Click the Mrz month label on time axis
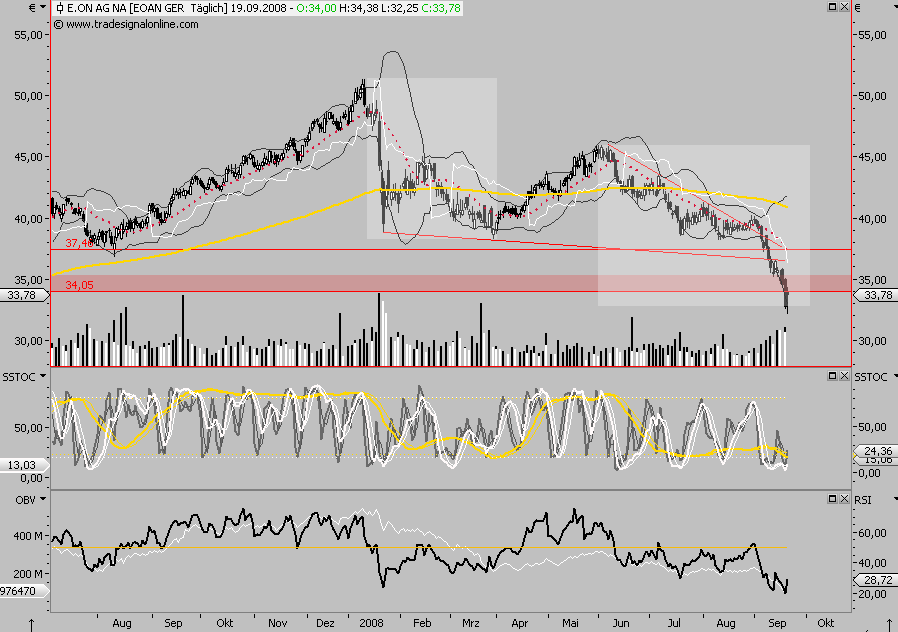This screenshot has width=898, height=632. [471, 623]
